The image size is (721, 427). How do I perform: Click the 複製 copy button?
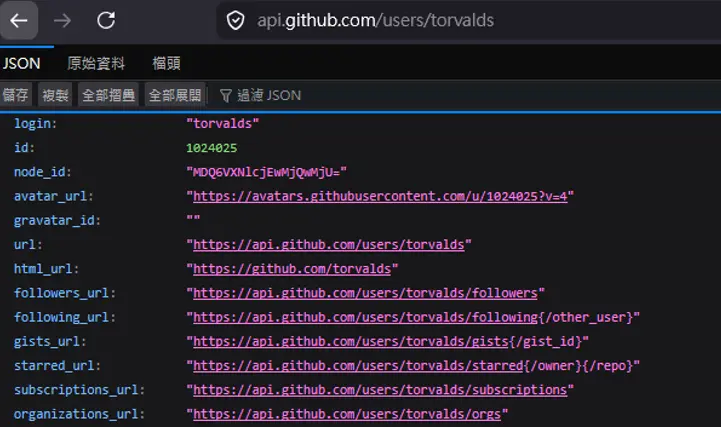pyautogui.click(x=55, y=95)
